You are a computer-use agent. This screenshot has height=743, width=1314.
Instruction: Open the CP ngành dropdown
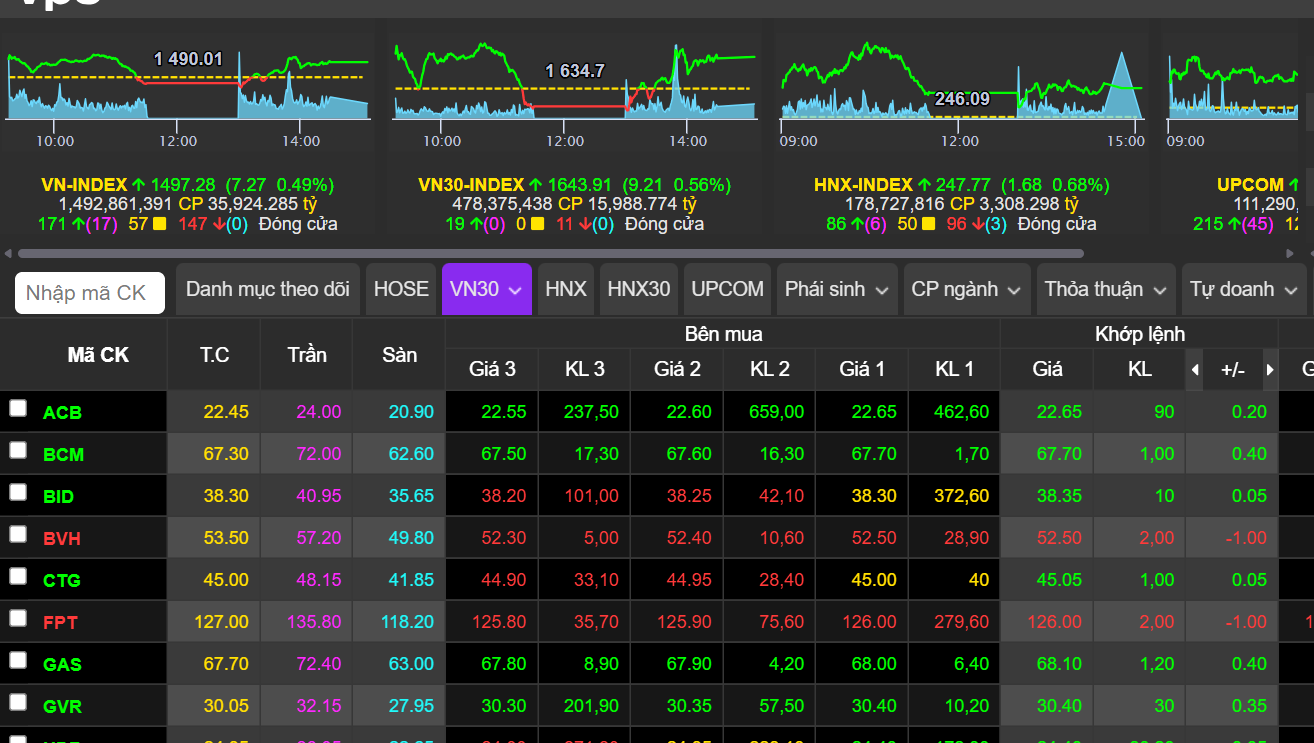[x=966, y=289]
